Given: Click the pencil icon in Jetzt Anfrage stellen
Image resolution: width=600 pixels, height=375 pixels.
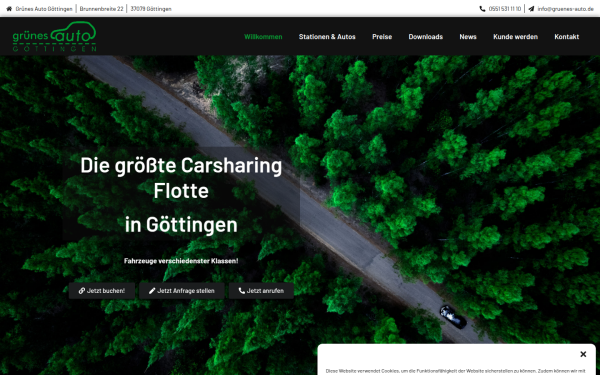Looking at the screenshot, I should coord(152,291).
